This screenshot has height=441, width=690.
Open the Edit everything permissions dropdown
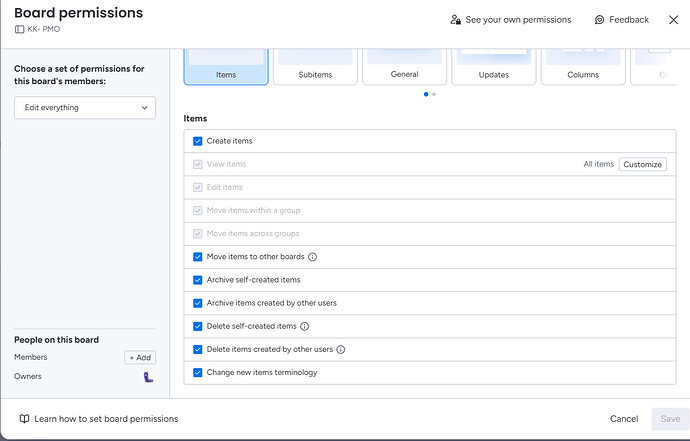(x=85, y=107)
